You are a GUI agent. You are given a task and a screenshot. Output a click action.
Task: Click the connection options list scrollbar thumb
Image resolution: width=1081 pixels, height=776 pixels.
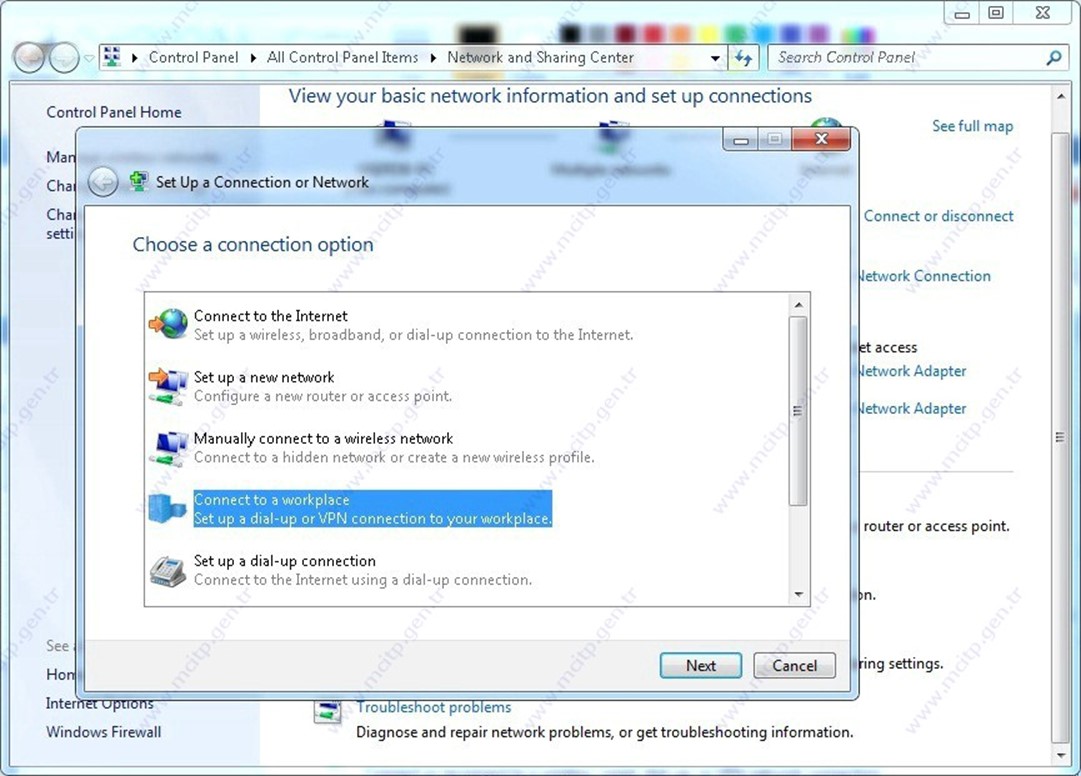798,411
